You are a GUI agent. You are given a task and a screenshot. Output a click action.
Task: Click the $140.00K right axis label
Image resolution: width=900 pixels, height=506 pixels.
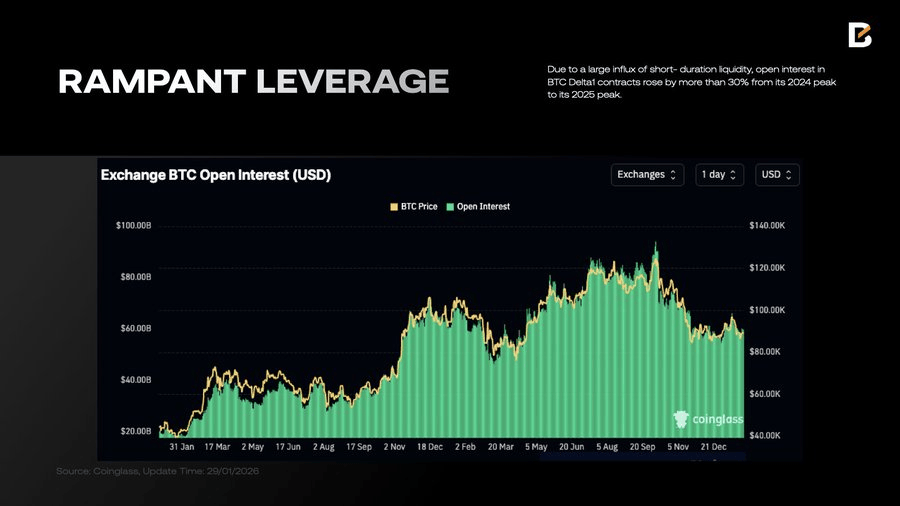[x=767, y=226]
